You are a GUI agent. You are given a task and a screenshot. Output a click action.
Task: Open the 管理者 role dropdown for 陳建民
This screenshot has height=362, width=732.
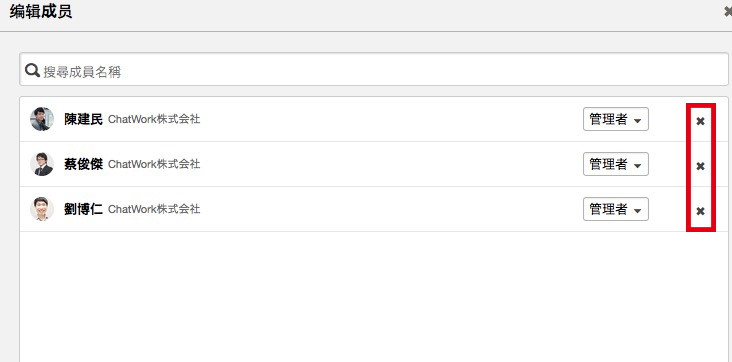point(616,119)
